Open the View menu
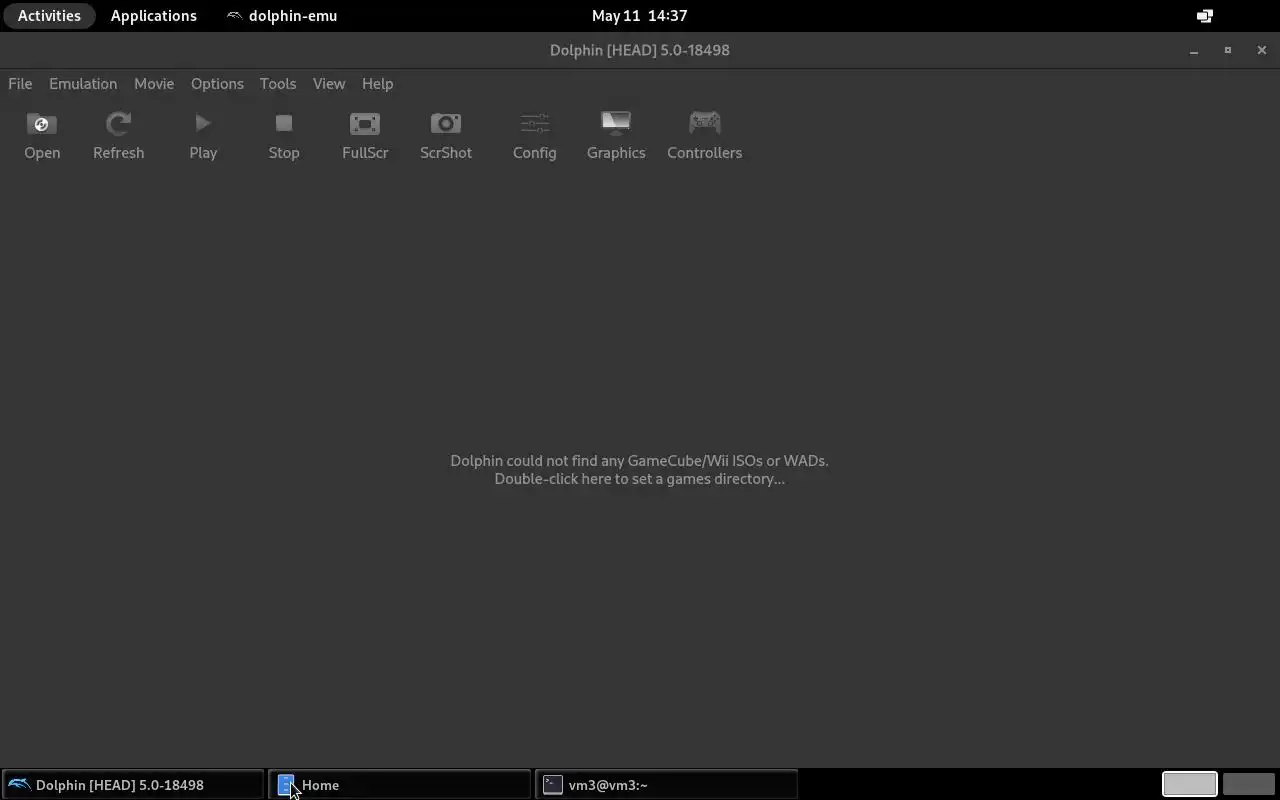 pos(329,84)
